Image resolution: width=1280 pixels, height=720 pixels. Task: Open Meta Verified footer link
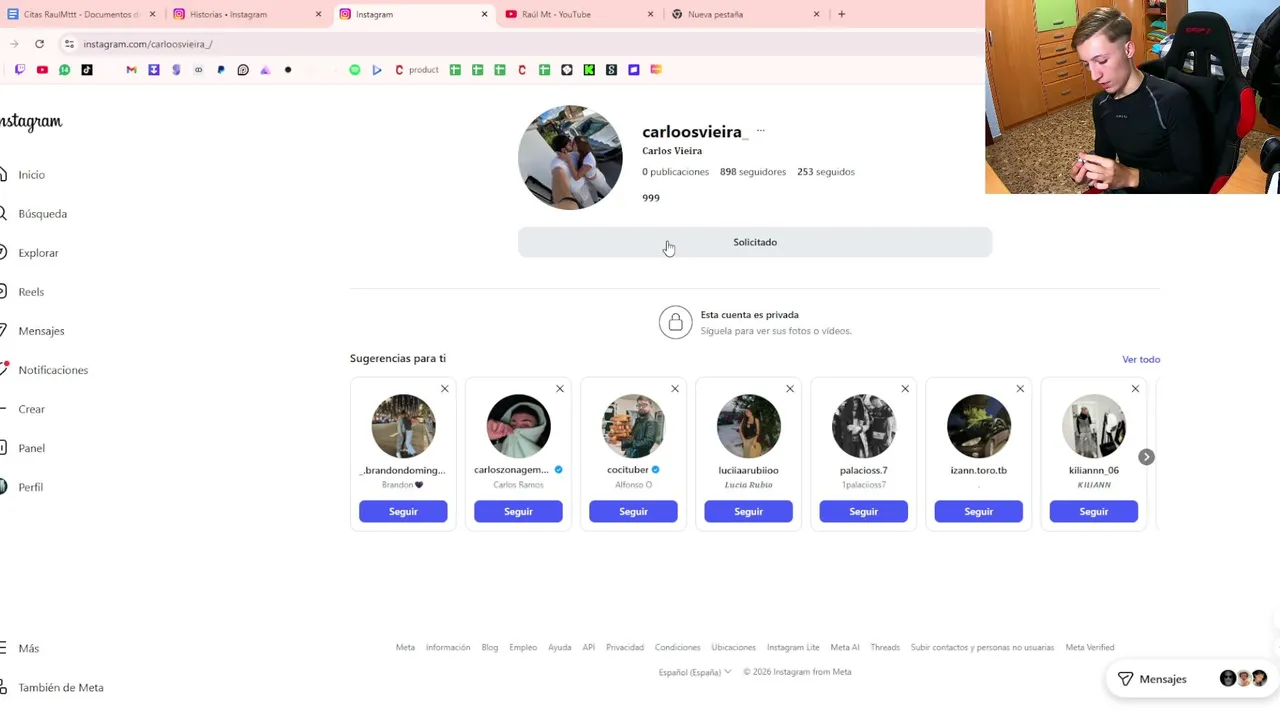pyautogui.click(x=1090, y=647)
